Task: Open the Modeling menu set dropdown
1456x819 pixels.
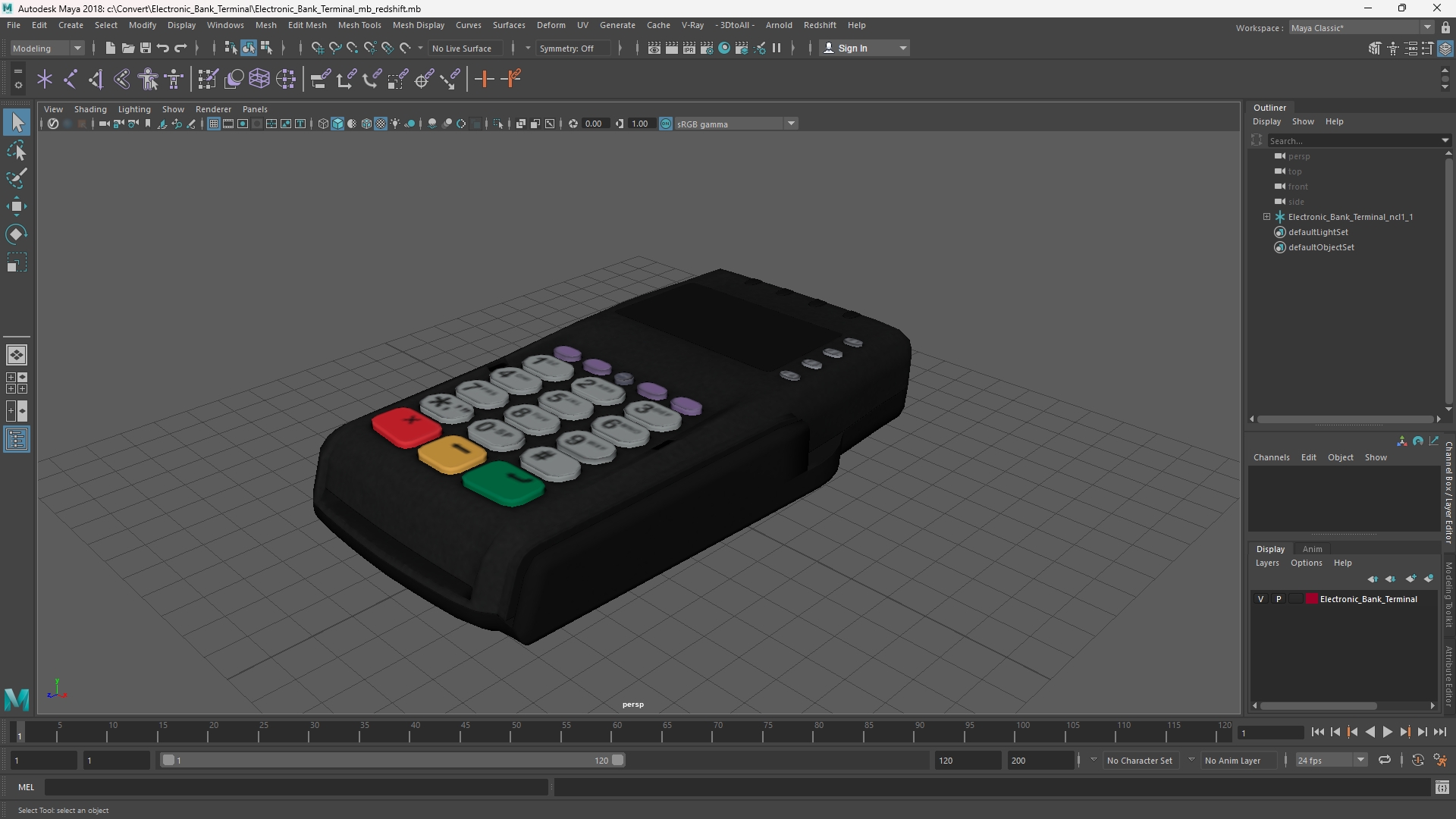Action: coord(47,48)
